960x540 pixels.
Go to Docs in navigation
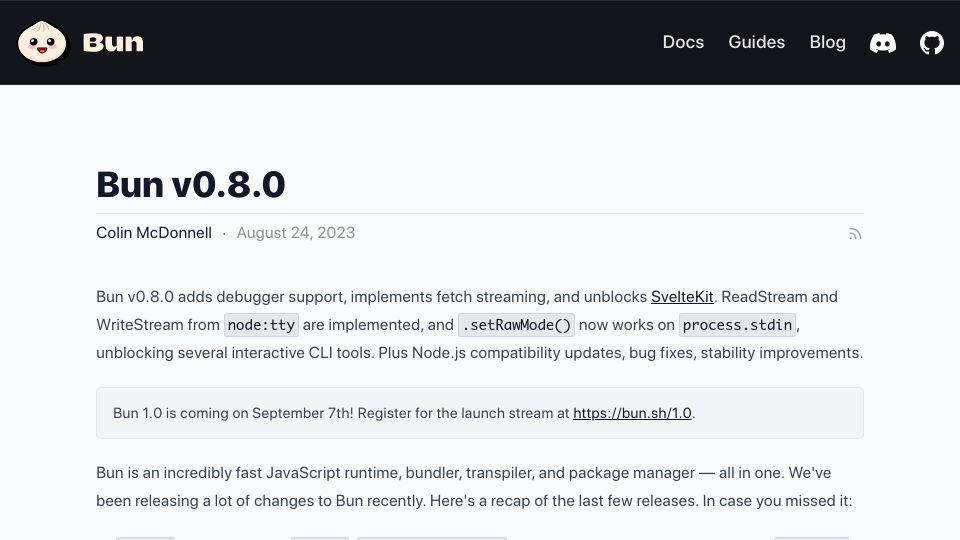(x=683, y=42)
